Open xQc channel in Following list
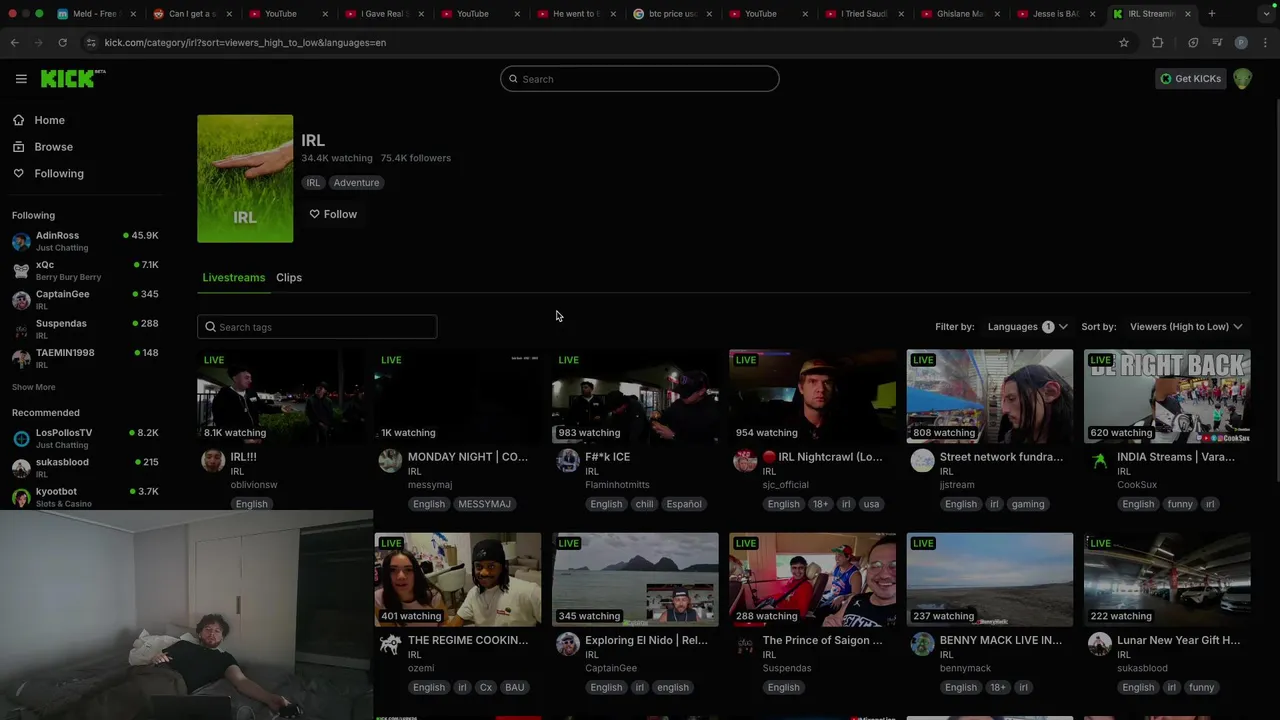The image size is (1280, 720). click(85, 270)
